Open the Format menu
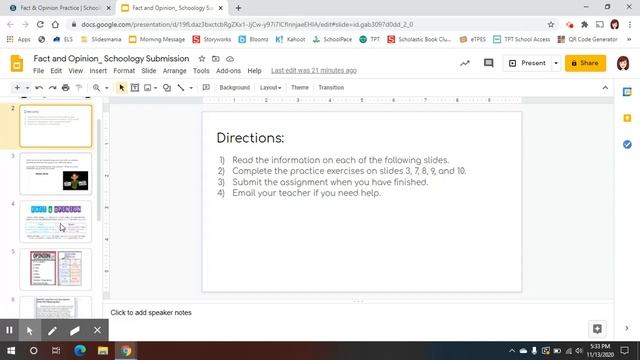This screenshot has width=640, height=360. [124, 71]
